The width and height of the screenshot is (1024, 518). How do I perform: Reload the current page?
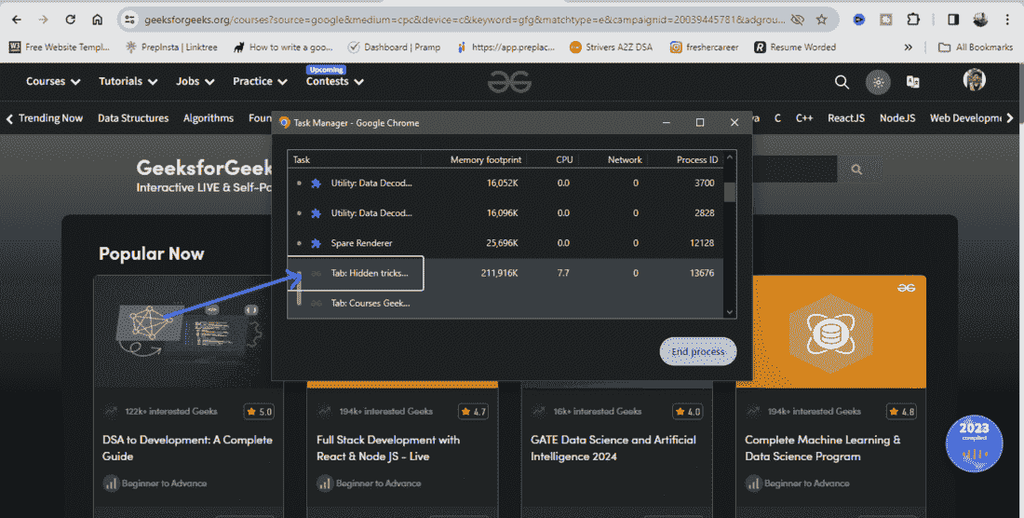[x=70, y=20]
